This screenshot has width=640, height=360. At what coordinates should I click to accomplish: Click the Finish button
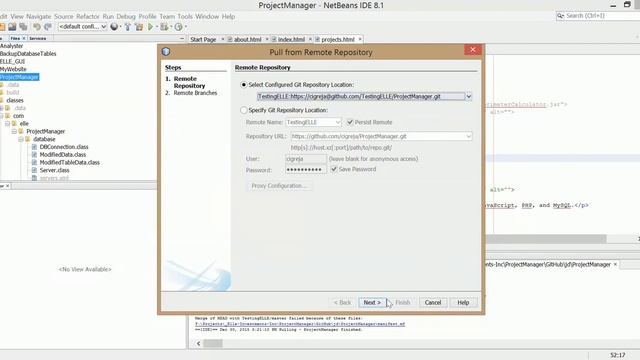click(402, 302)
